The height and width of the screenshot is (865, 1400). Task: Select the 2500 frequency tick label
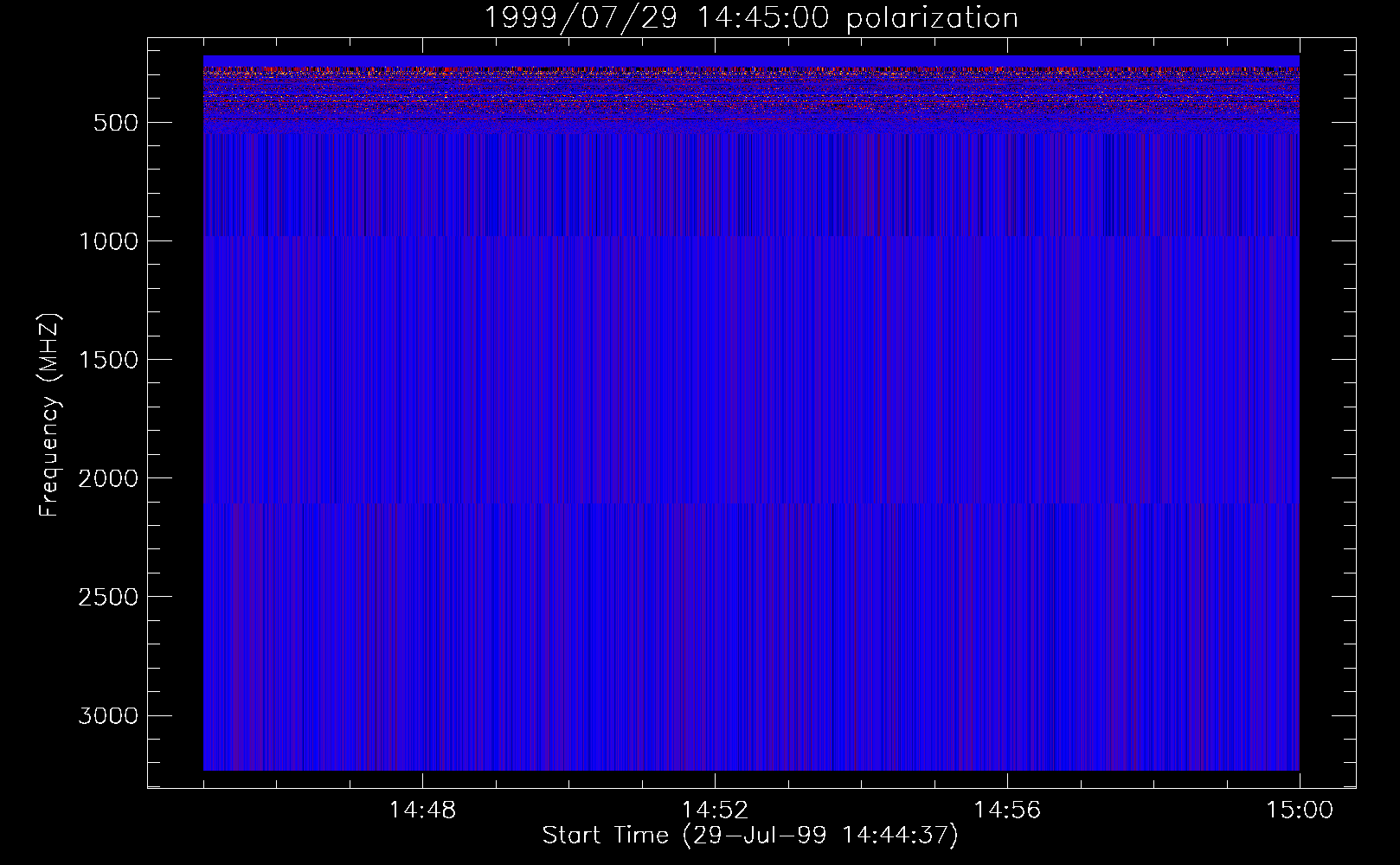point(107,597)
